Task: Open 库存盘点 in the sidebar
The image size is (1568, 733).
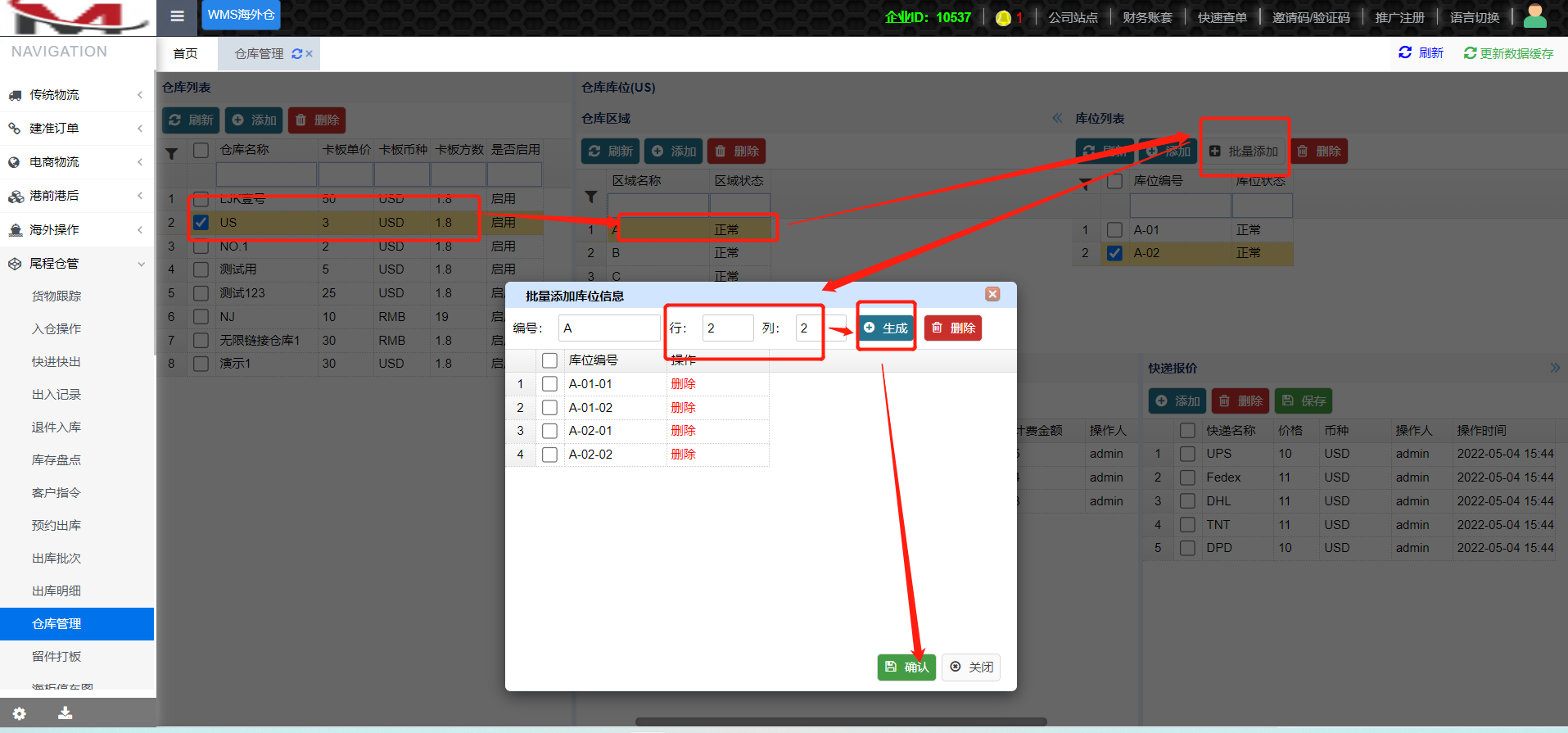Action: pyautogui.click(x=56, y=460)
